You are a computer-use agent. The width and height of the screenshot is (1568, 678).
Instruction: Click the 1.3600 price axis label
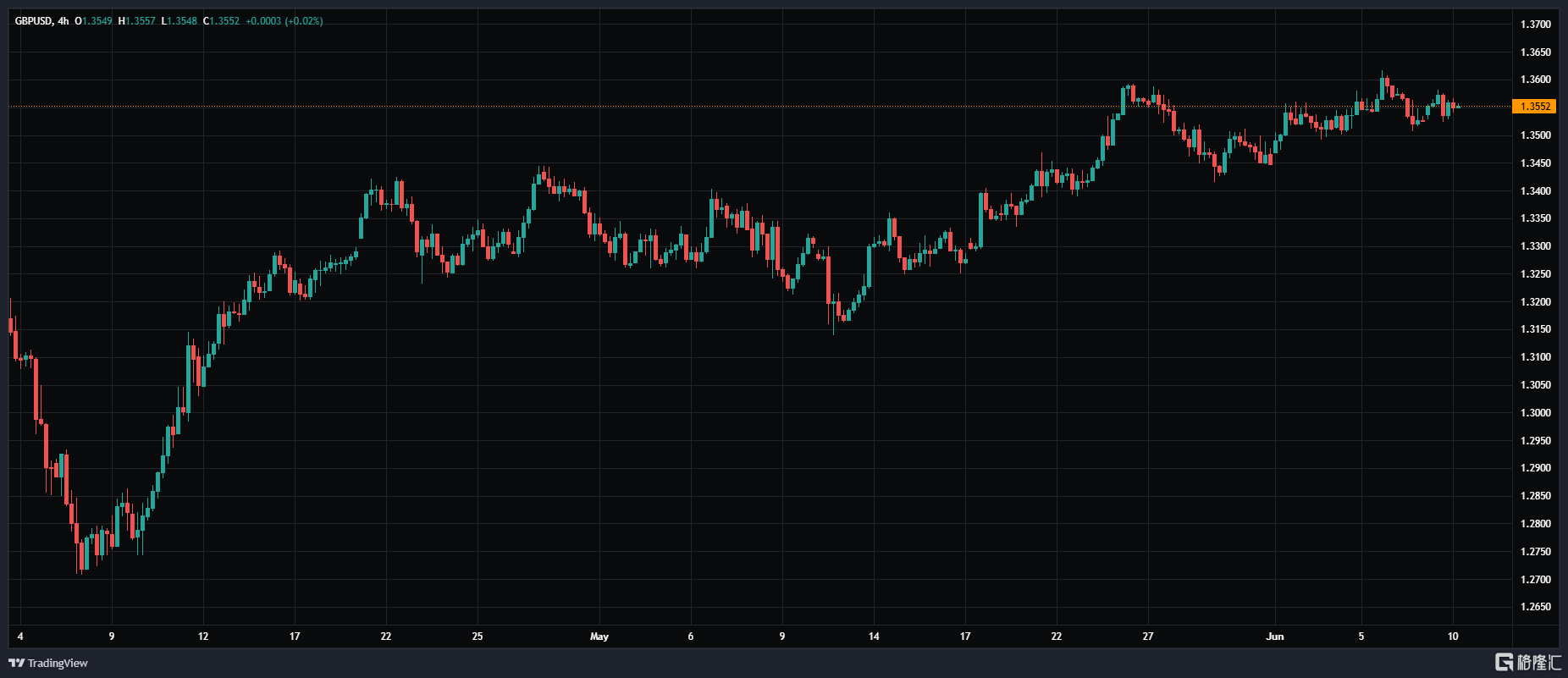(x=1535, y=80)
